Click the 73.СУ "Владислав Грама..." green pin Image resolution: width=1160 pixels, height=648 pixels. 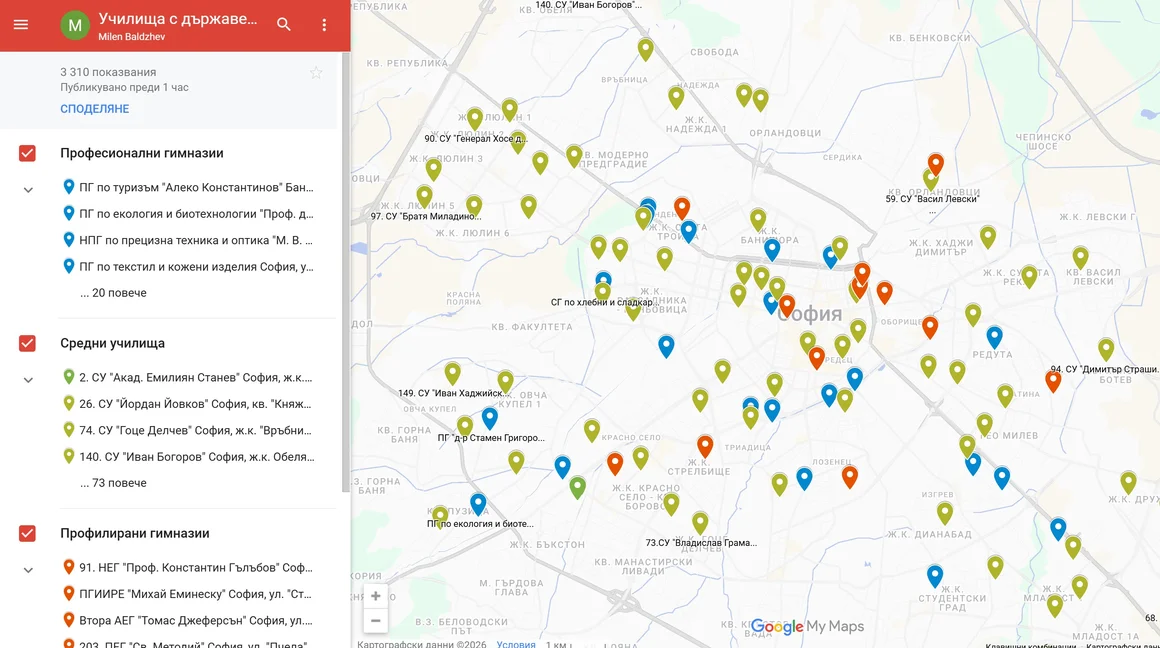tap(700, 522)
